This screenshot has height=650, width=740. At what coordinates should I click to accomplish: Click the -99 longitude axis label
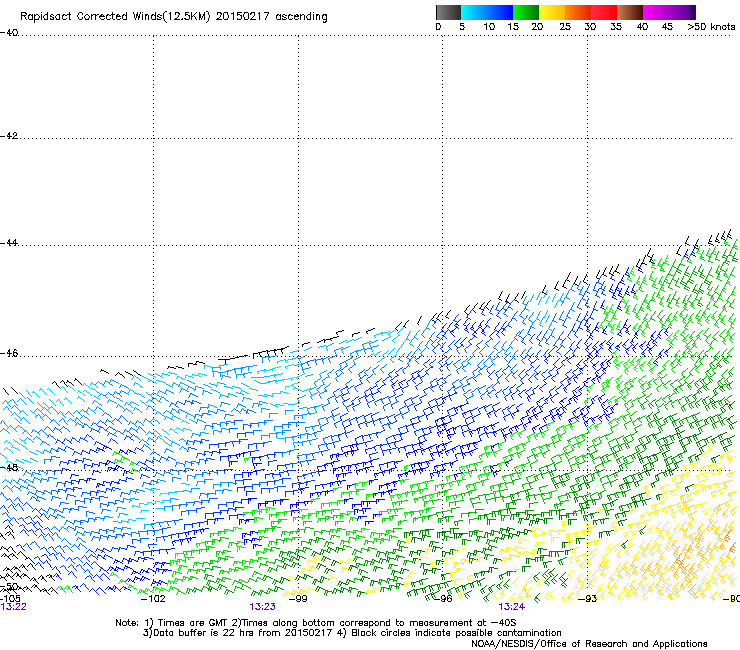pos(298,599)
